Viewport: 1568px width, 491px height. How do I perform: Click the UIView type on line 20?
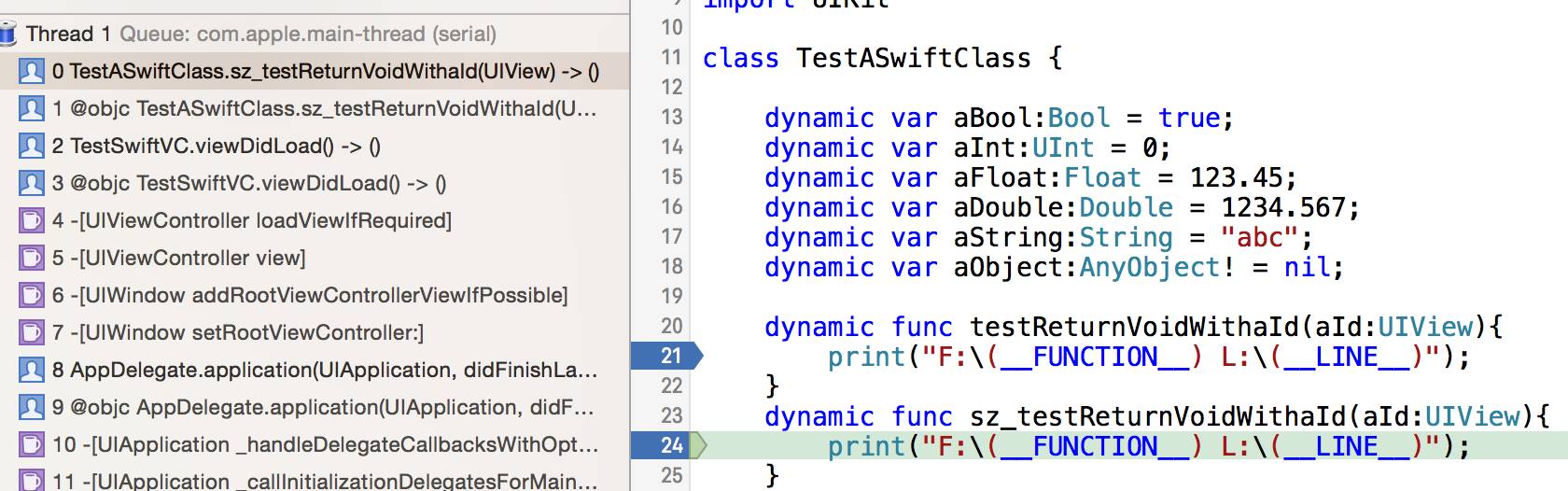1425,327
